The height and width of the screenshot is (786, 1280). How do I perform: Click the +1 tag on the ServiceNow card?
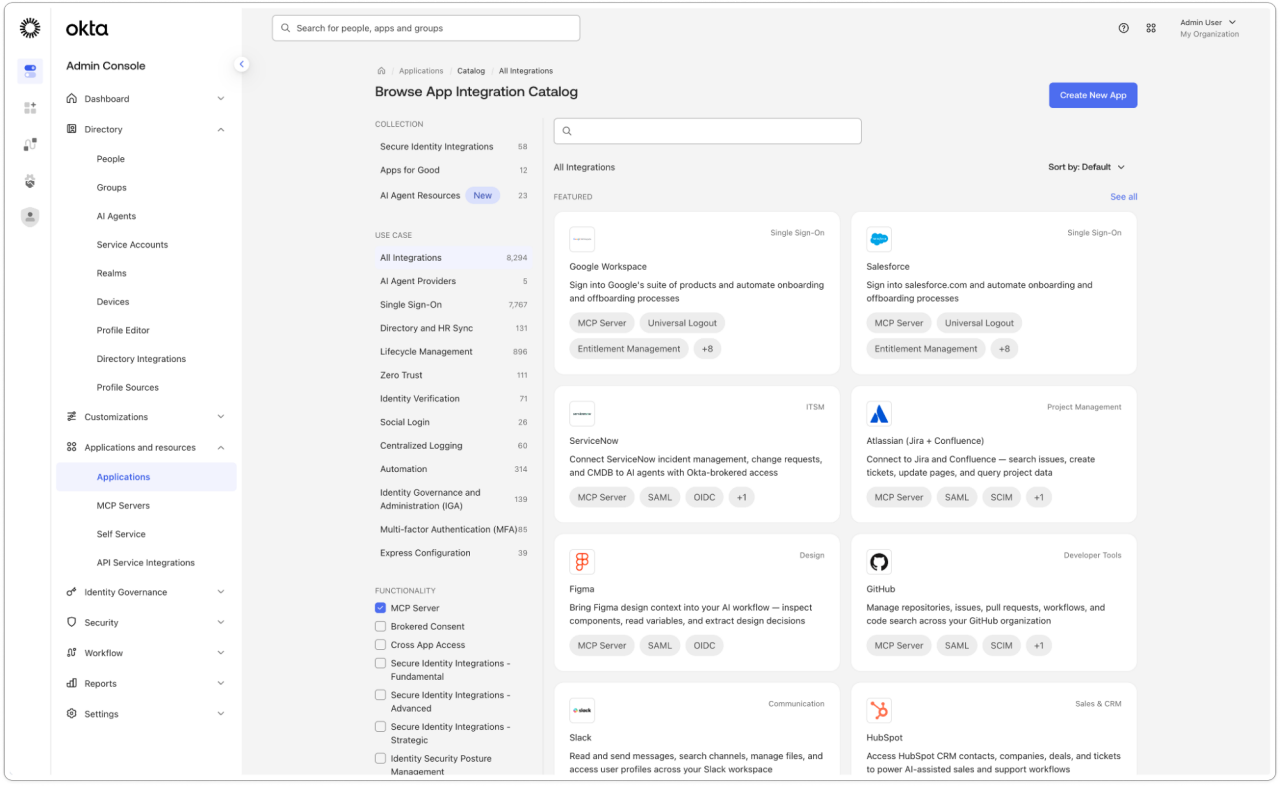741,497
